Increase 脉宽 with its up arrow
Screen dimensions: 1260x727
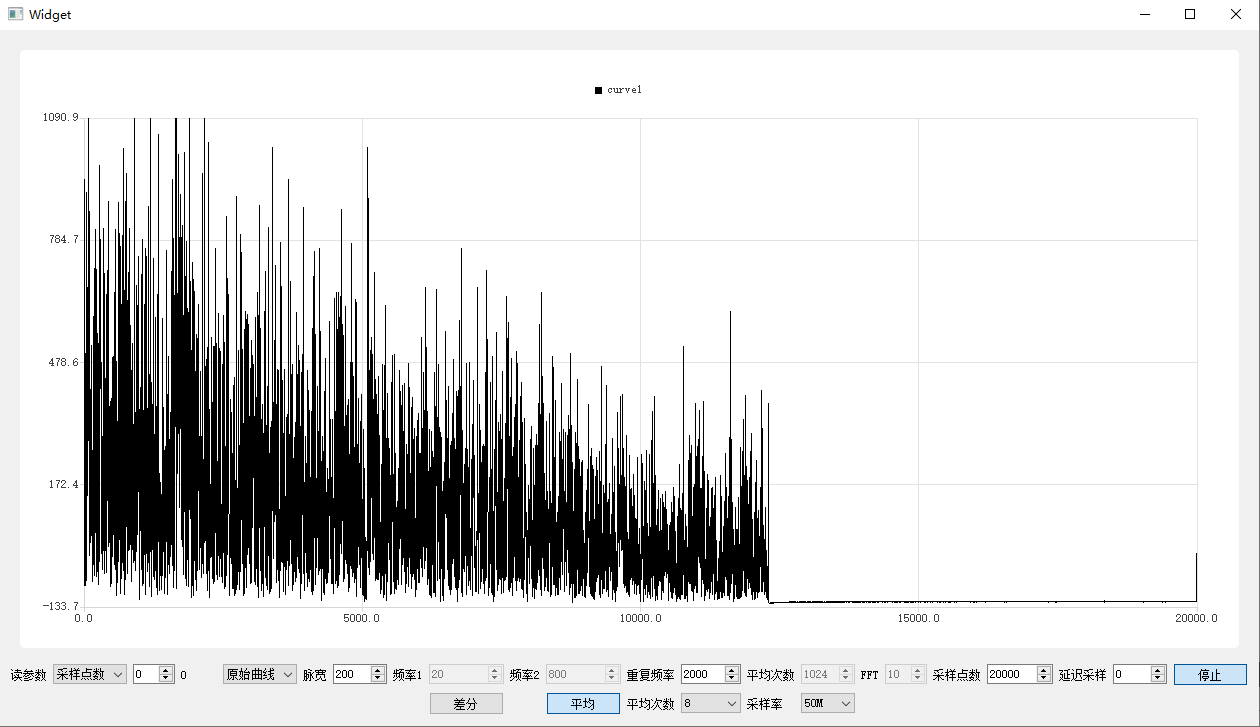click(x=378, y=670)
